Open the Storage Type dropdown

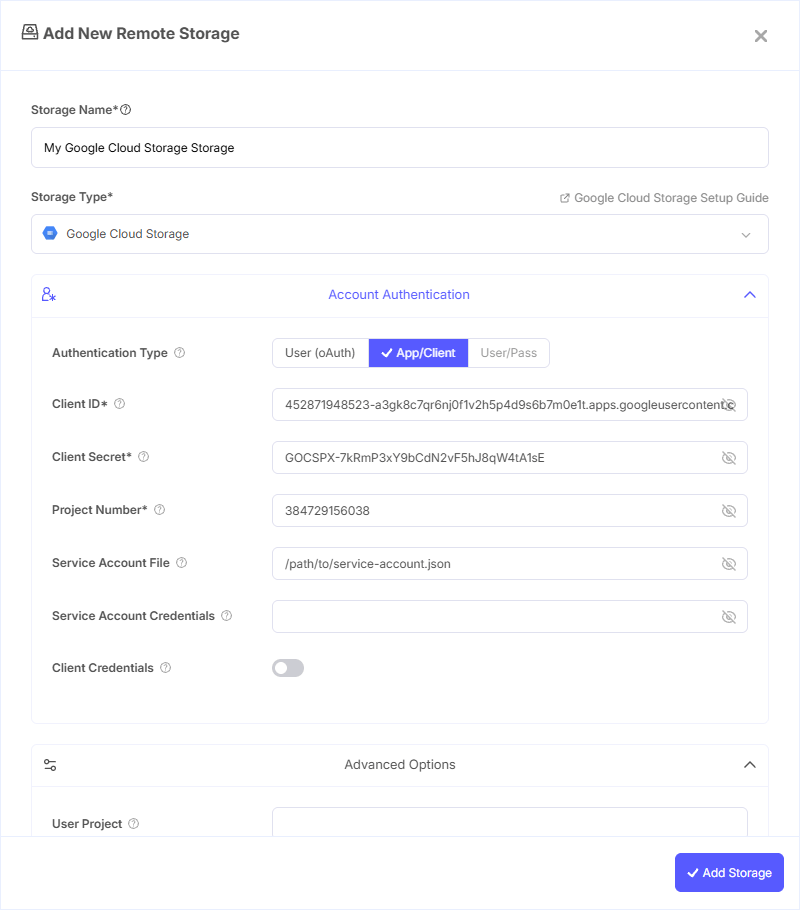point(400,234)
